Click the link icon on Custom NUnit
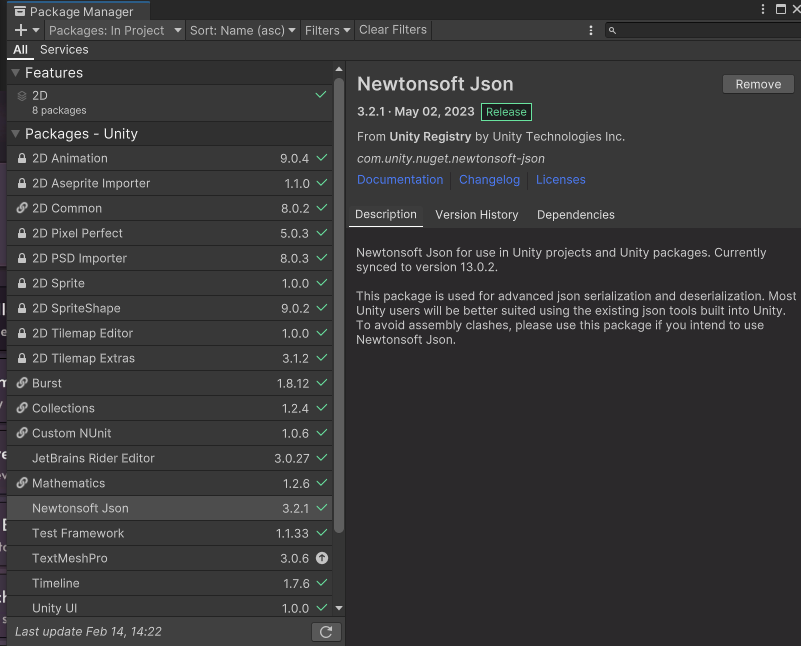The width and height of the screenshot is (801, 646). 21,433
